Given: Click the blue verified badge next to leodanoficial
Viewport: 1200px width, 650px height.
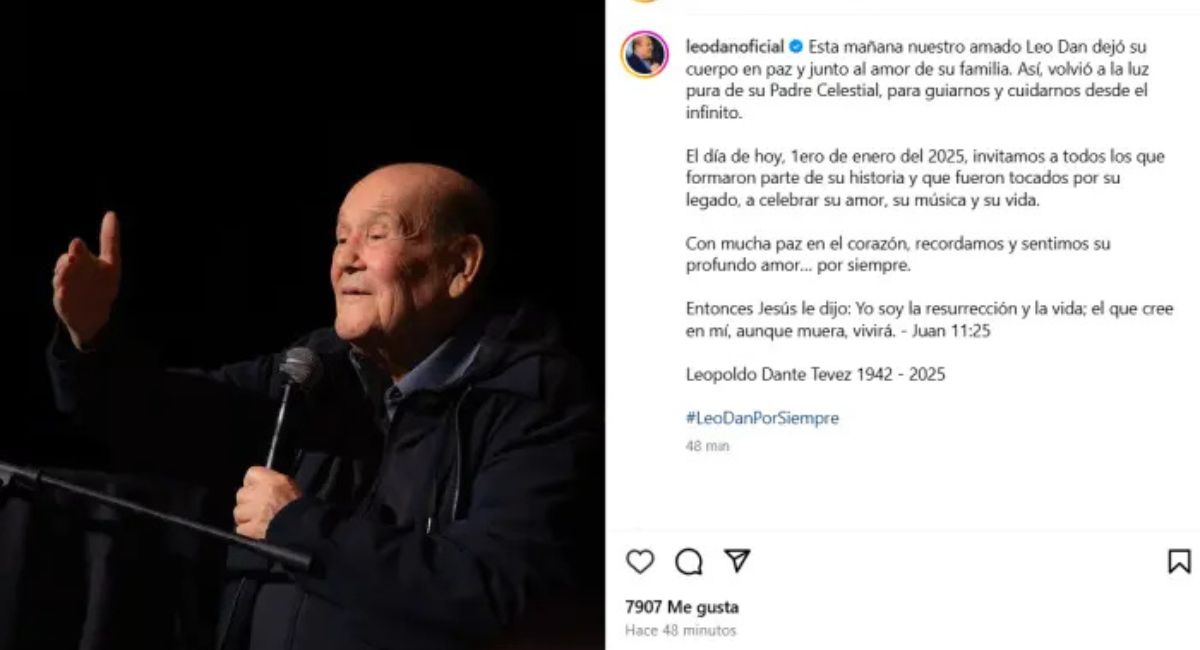Looking at the screenshot, I should tap(796, 46).
